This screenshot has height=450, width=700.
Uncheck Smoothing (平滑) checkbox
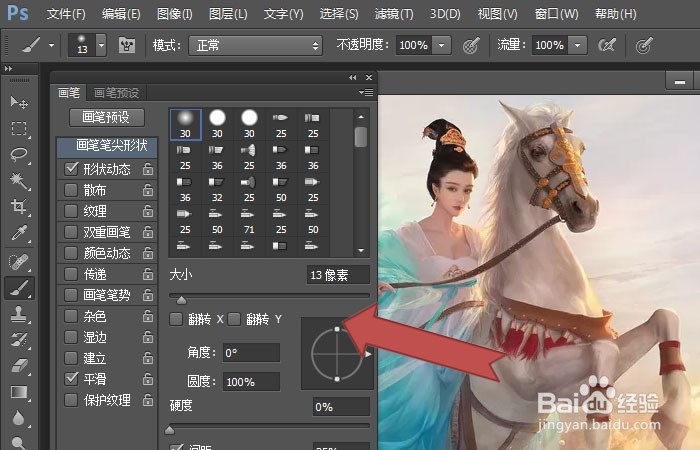pos(71,379)
